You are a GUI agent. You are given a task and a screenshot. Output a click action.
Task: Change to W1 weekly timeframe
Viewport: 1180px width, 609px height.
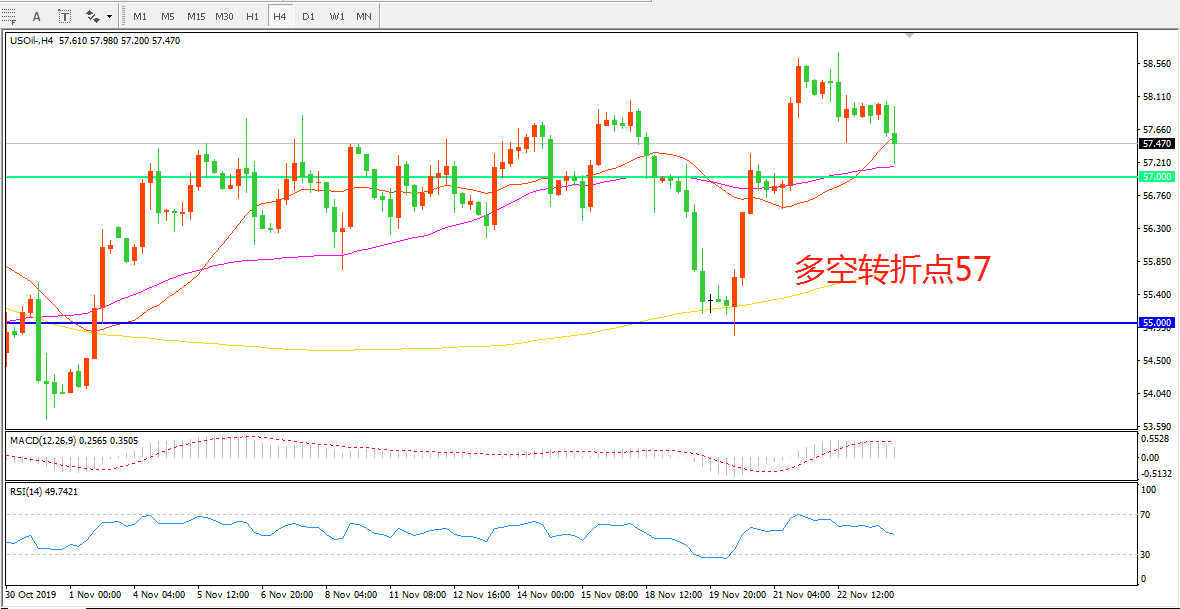coord(336,16)
